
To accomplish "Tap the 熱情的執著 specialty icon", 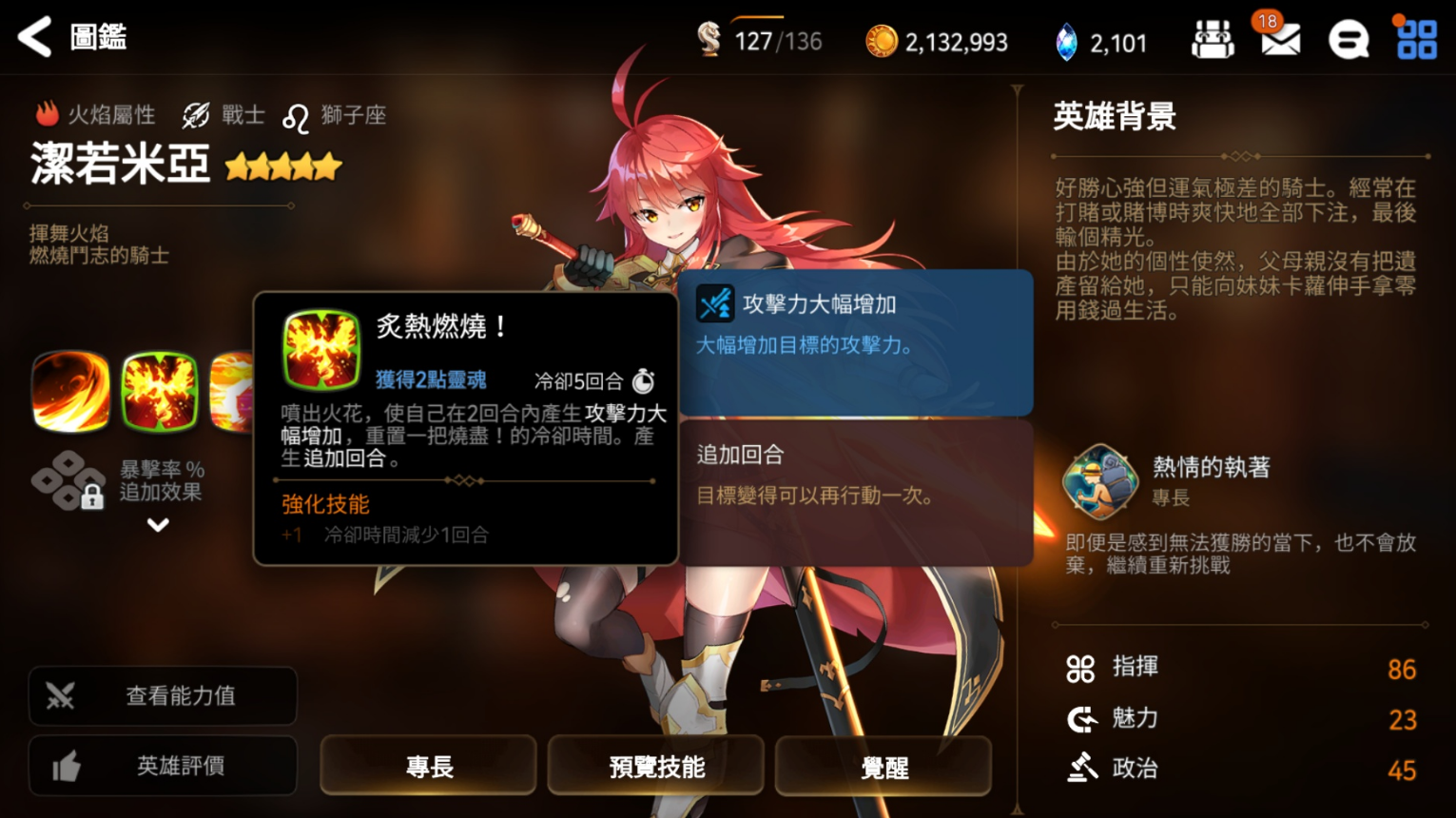I will coord(1099,480).
